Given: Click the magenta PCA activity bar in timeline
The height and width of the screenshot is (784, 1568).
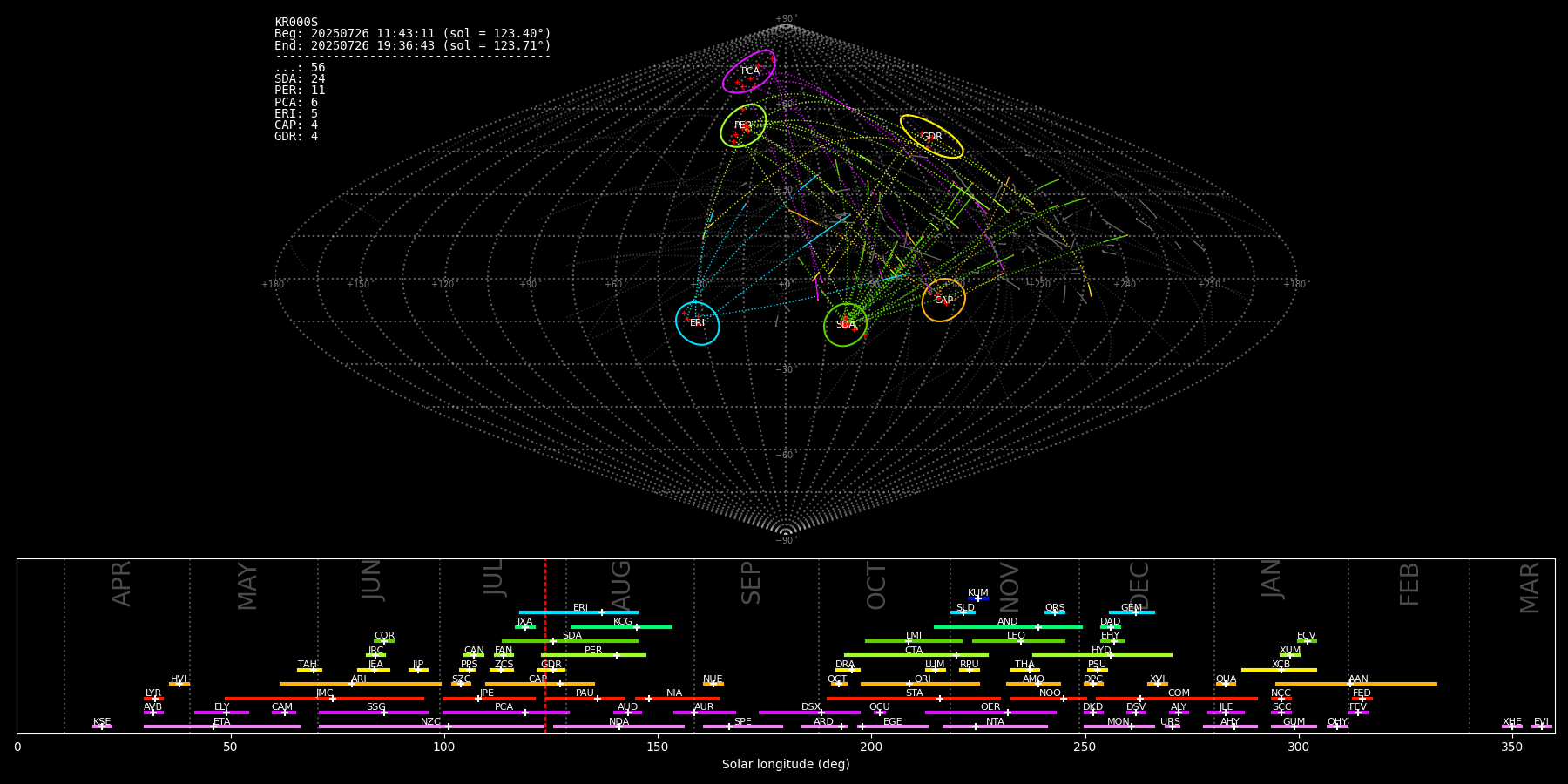Looking at the screenshot, I should (505, 713).
